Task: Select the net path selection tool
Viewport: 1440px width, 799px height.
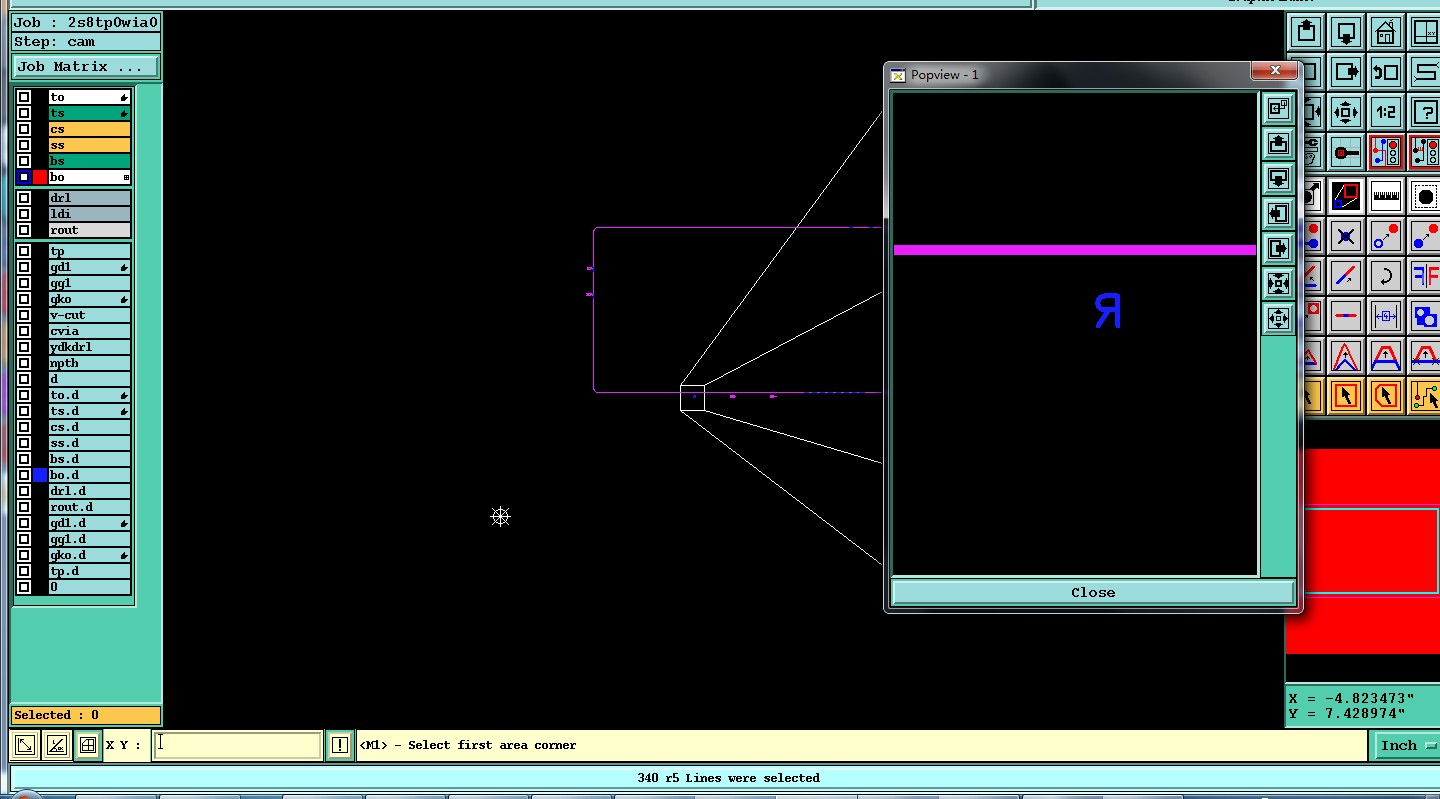Action: [1424, 396]
